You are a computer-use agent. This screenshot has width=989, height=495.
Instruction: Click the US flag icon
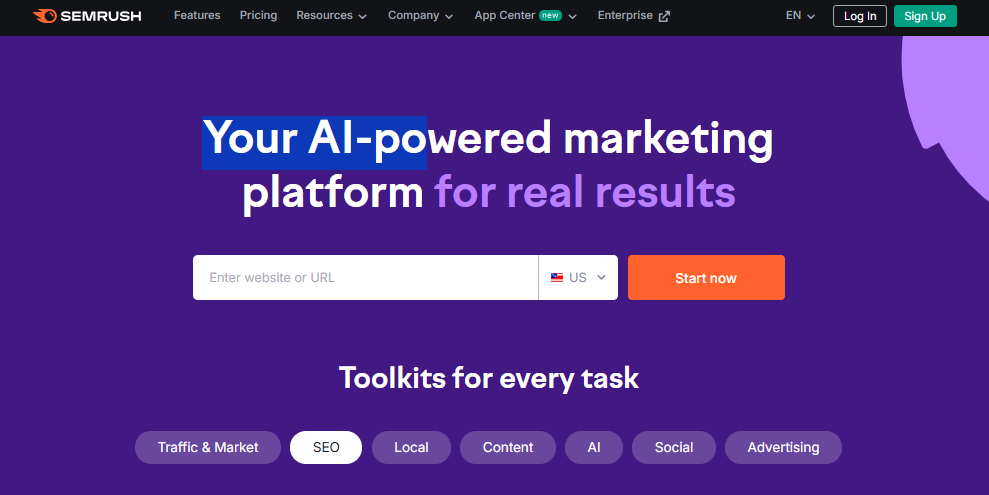(557, 277)
